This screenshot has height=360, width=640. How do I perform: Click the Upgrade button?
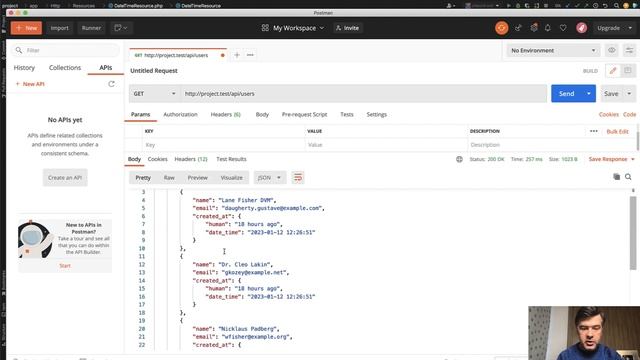608,28
